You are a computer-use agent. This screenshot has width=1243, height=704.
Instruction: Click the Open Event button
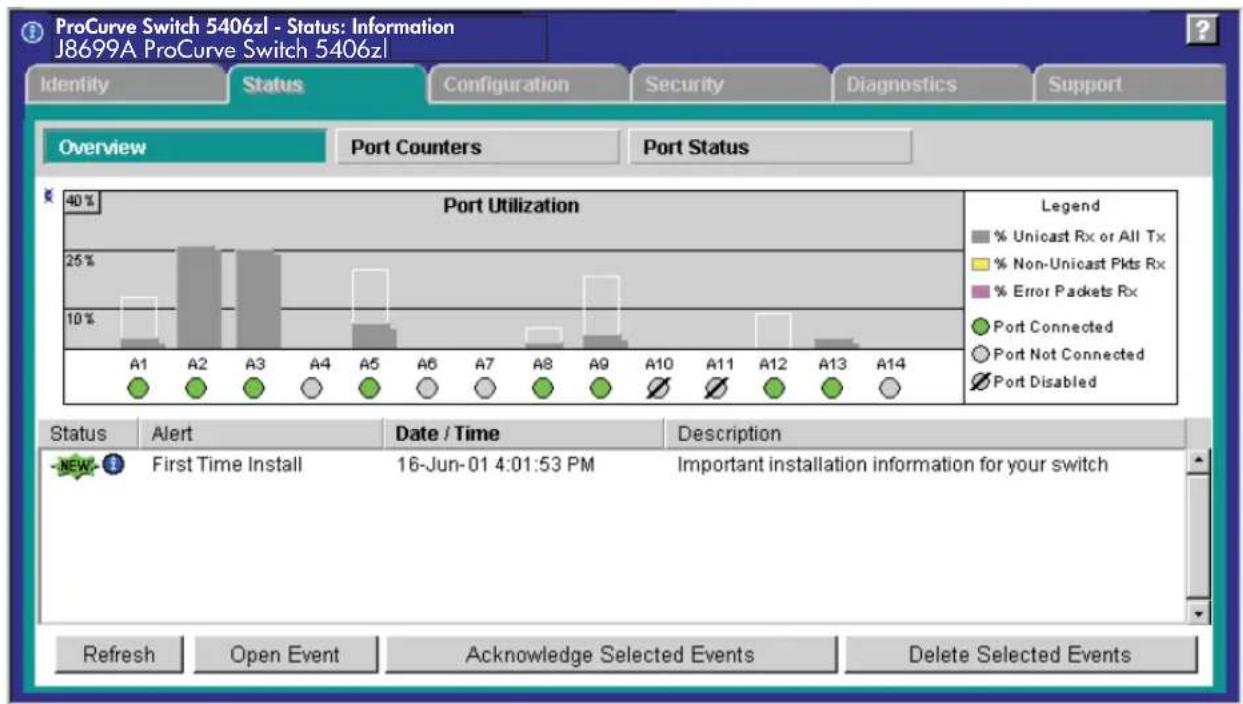285,656
